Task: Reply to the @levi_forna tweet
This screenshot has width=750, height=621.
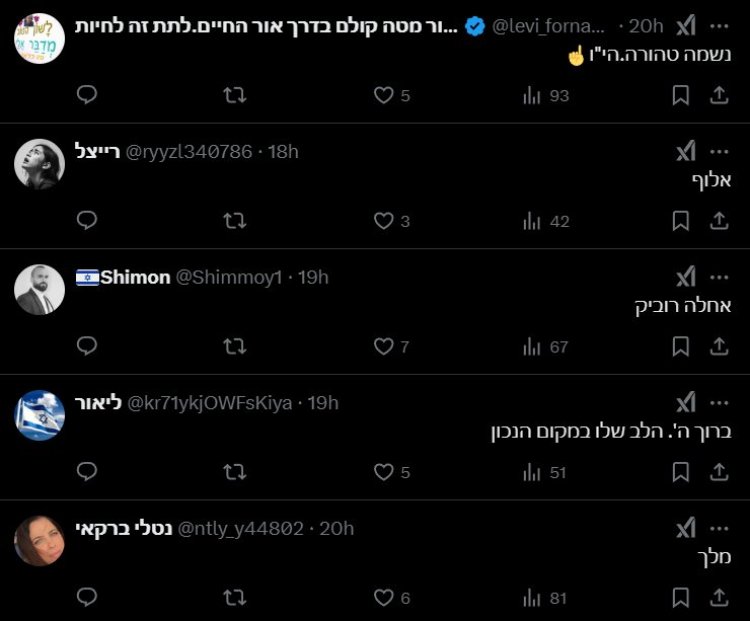Action: [87, 95]
